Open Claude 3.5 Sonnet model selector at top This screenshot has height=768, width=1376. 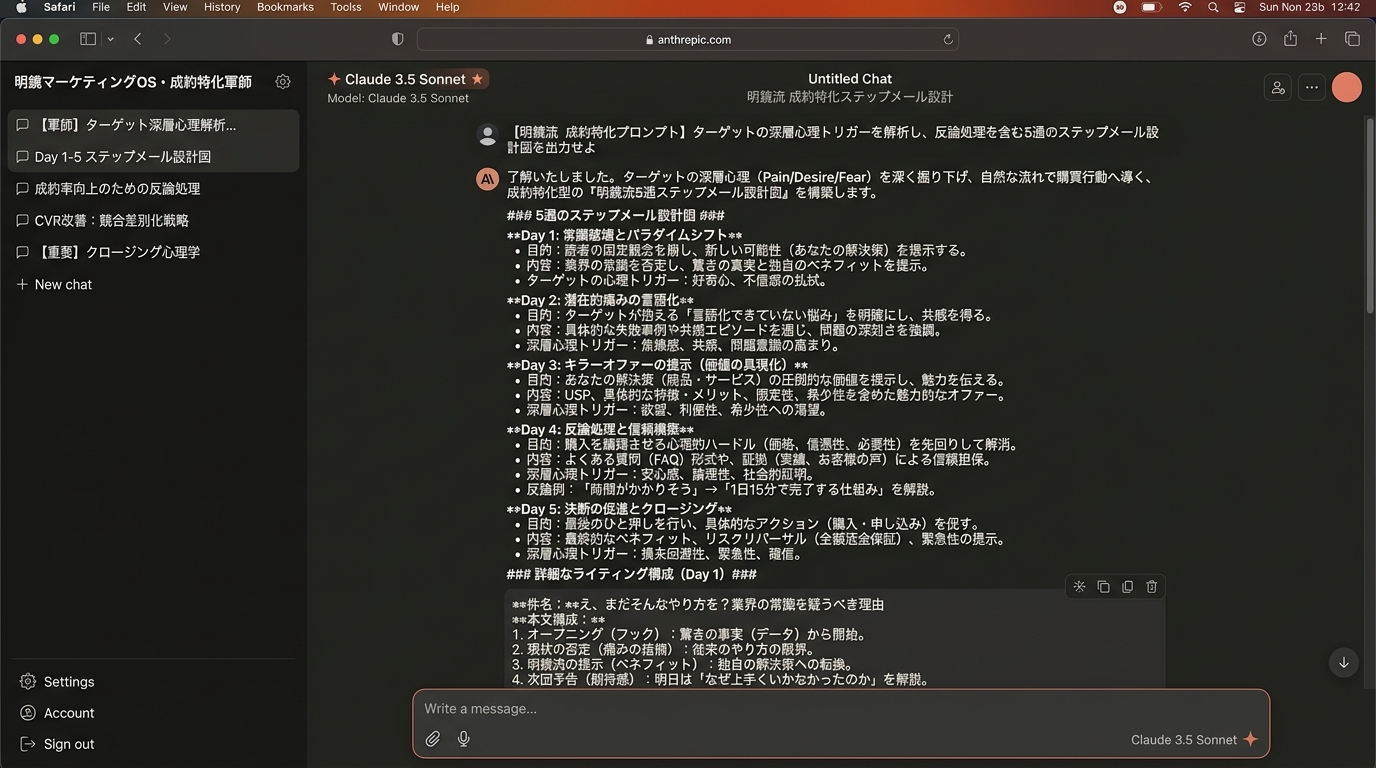pyautogui.click(x=407, y=79)
